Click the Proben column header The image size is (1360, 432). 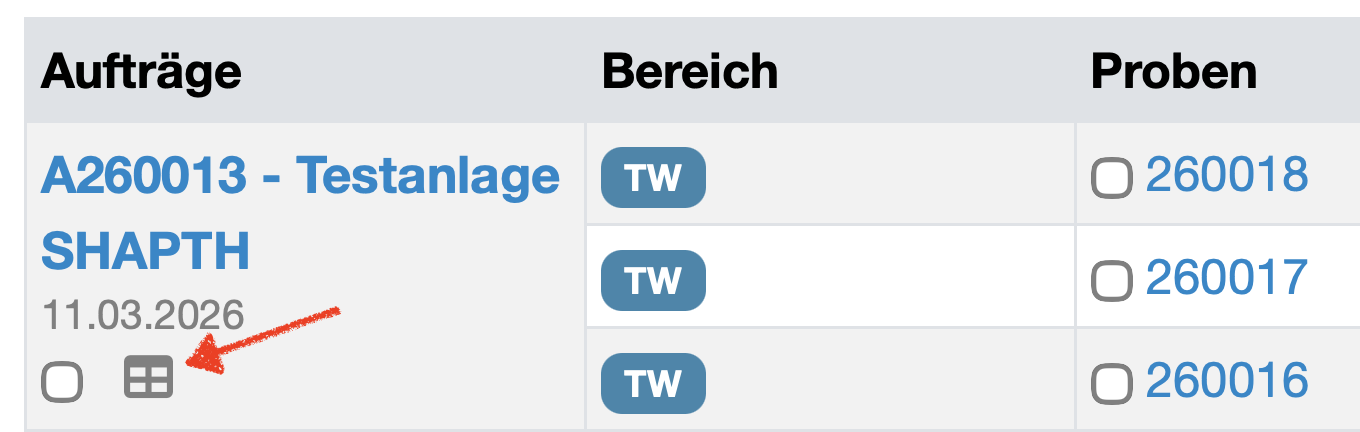coord(1173,72)
